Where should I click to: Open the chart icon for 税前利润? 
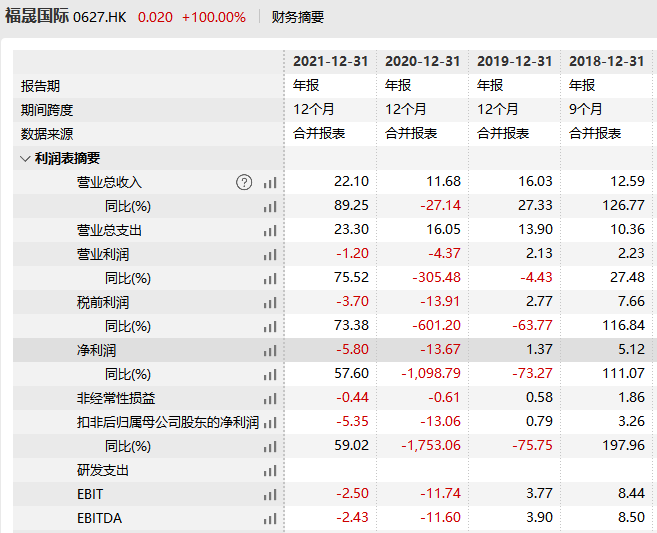(x=270, y=303)
